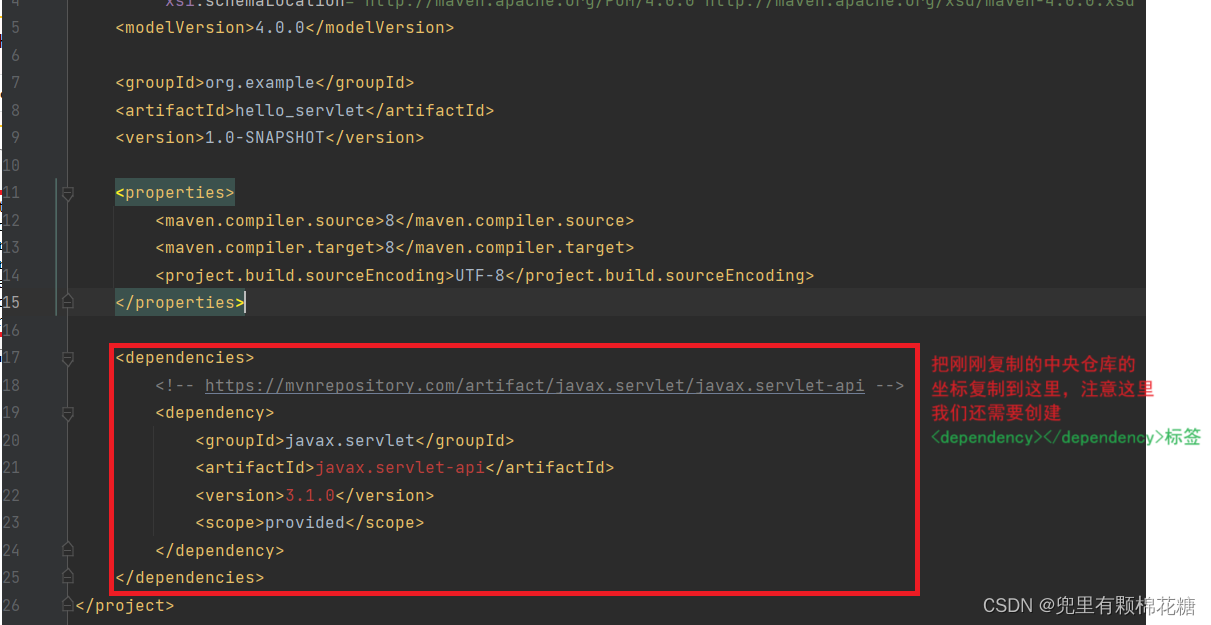Collapse the <properties> block fold marker

click(x=68, y=193)
